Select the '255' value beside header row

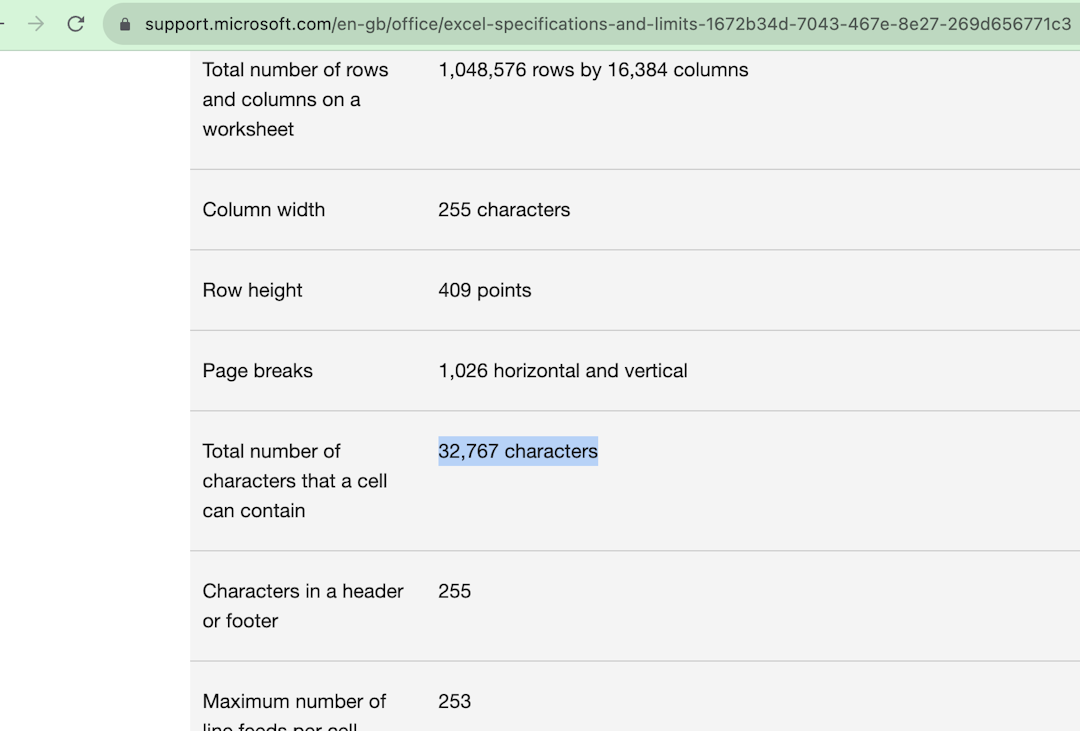(x=454, y=591)
